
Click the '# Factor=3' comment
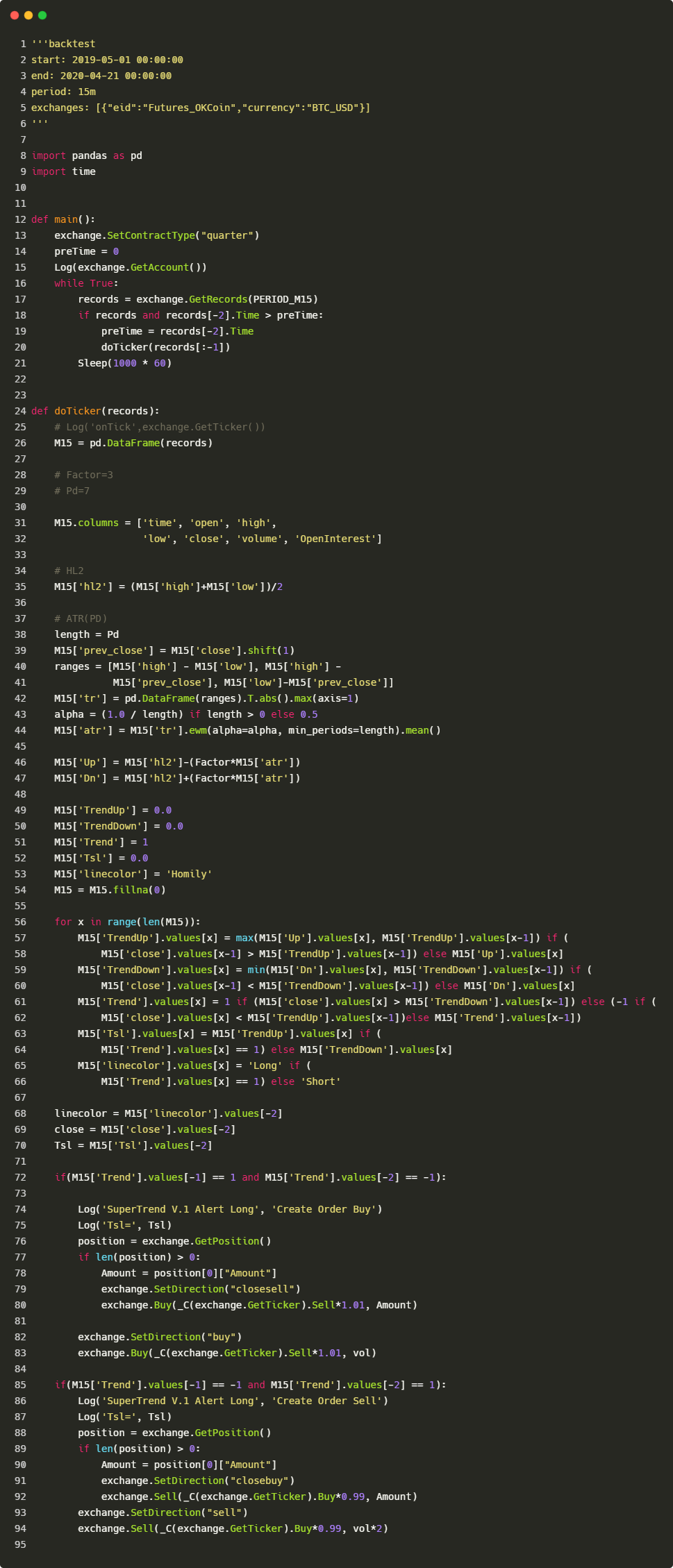pyautogui.click(x=84, y=475)
